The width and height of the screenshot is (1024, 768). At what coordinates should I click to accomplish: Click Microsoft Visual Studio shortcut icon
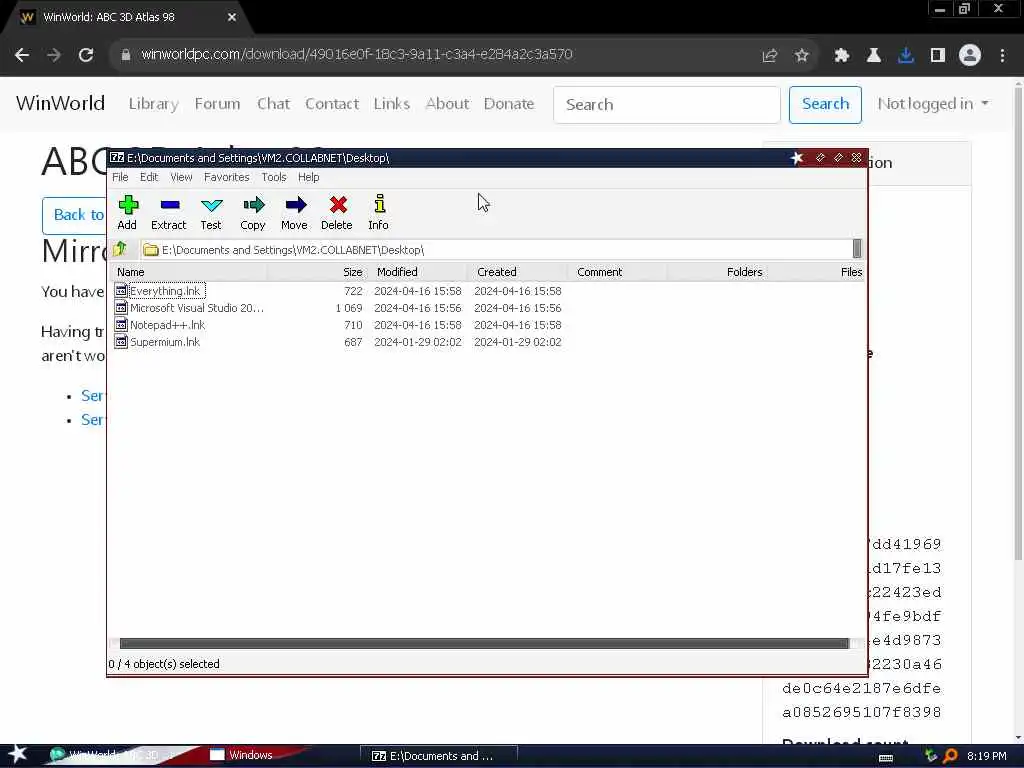(x=121, y=308)
